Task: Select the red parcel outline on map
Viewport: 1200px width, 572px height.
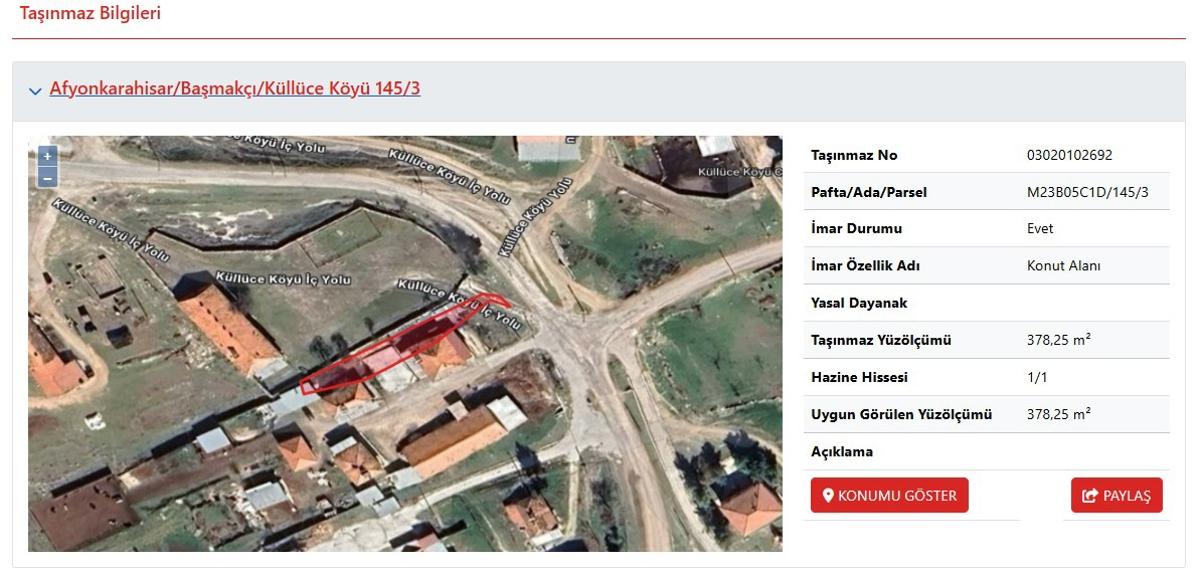Action: 400,345
